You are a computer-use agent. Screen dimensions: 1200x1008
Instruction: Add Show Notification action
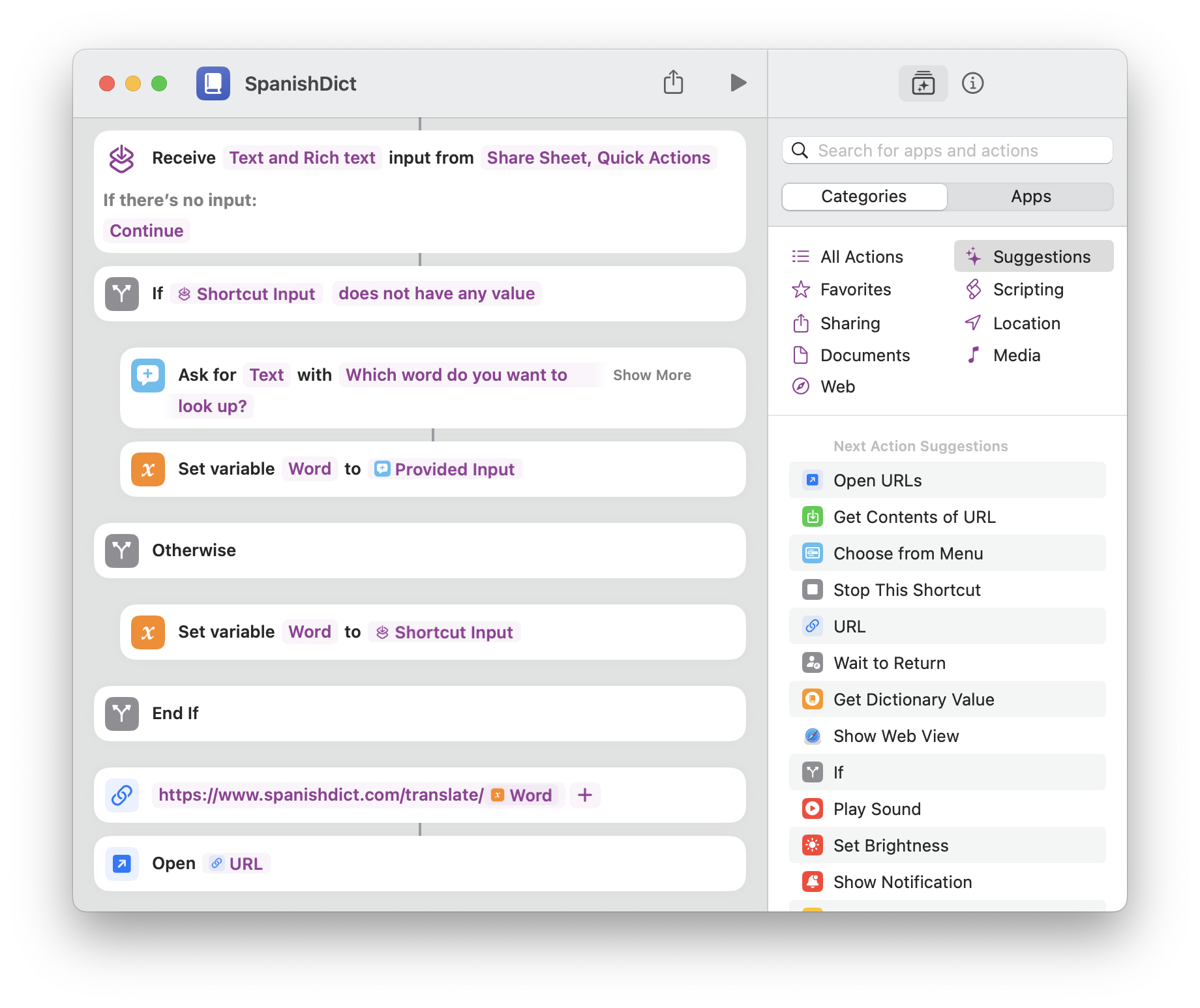point(947,882)
